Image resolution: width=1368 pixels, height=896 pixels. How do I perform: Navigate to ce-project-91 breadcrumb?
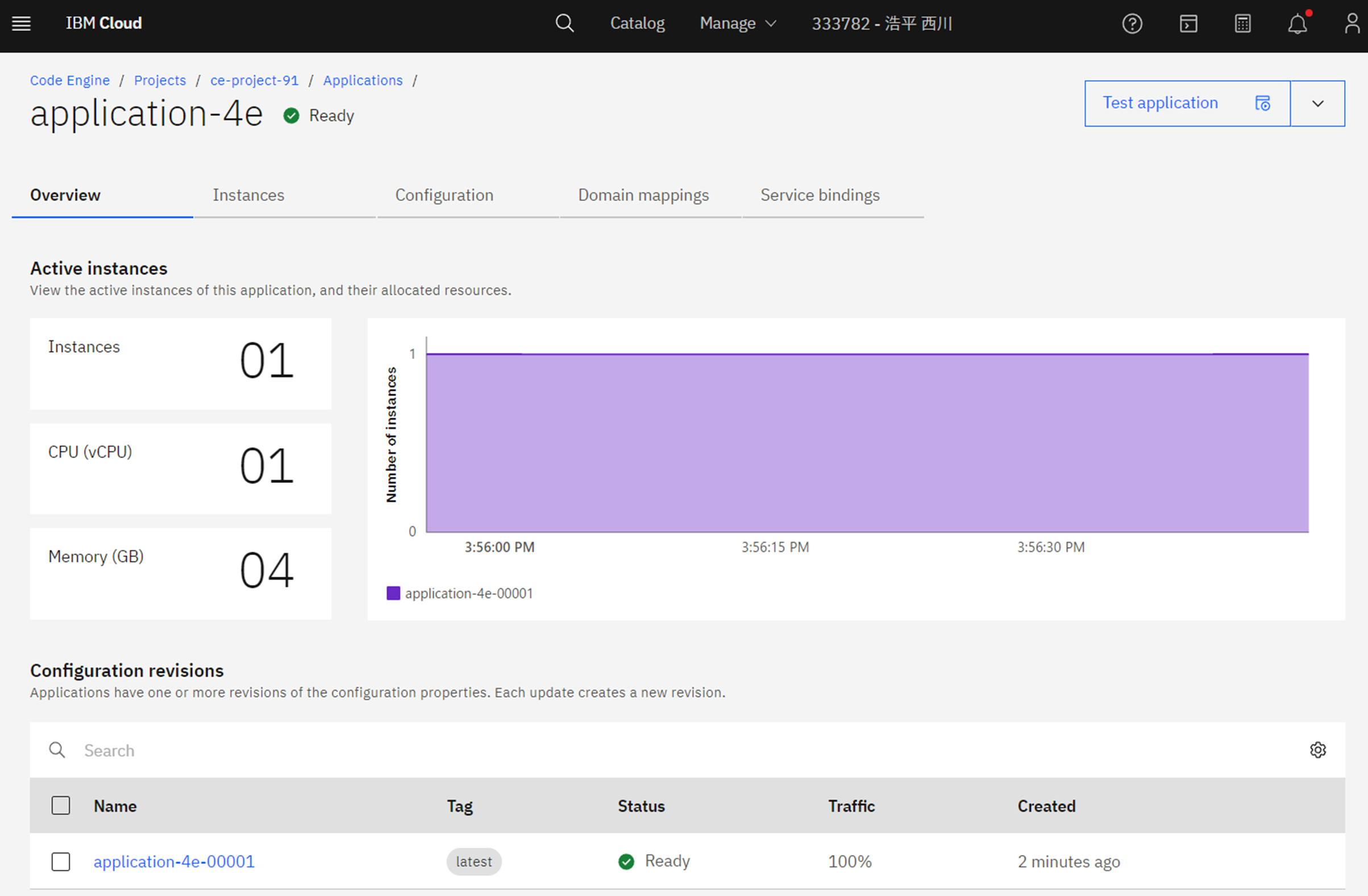click(254, 81)
